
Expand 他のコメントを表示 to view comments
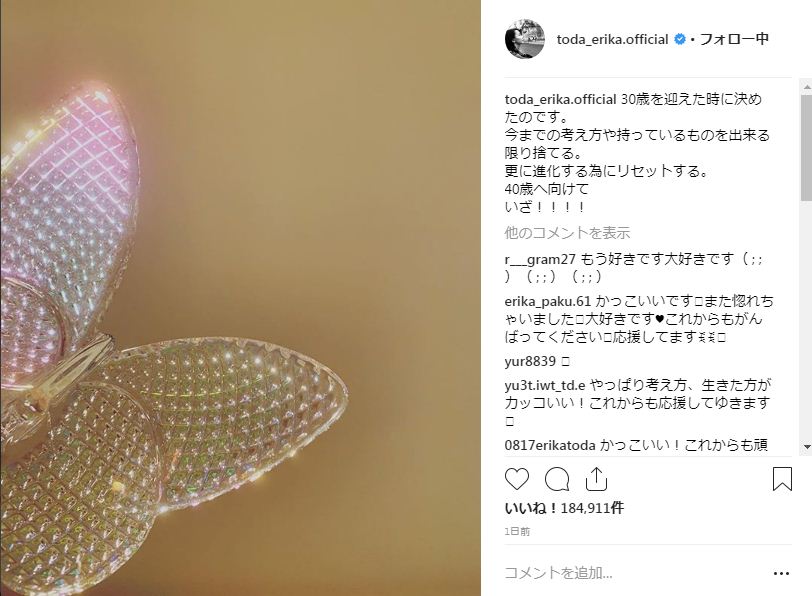point(567,233)
